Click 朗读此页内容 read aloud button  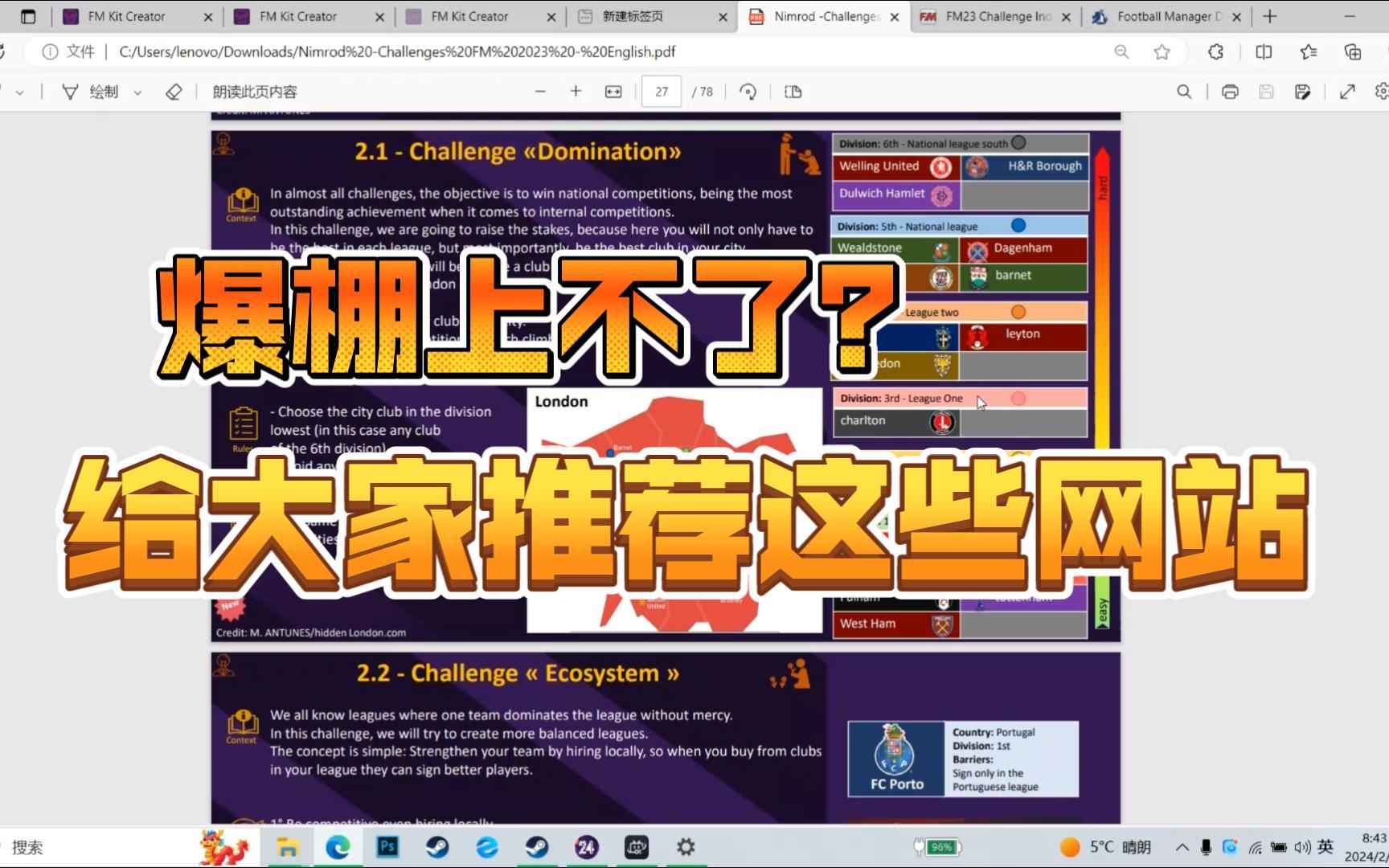click(x=255, y=92)
